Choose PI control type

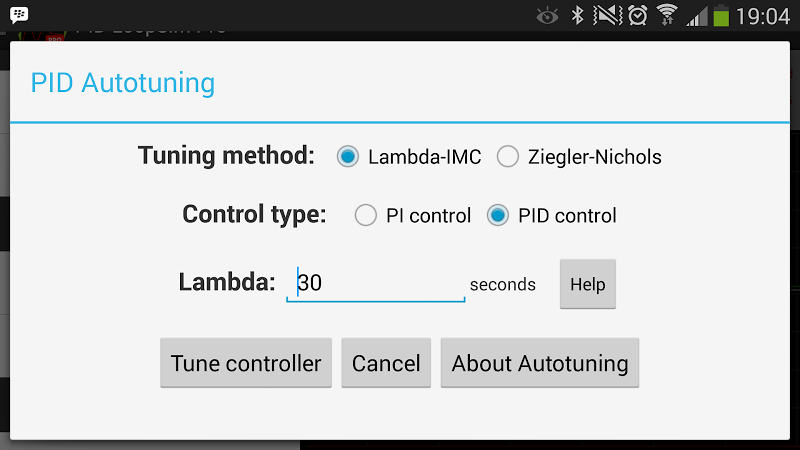pos(366,215)
